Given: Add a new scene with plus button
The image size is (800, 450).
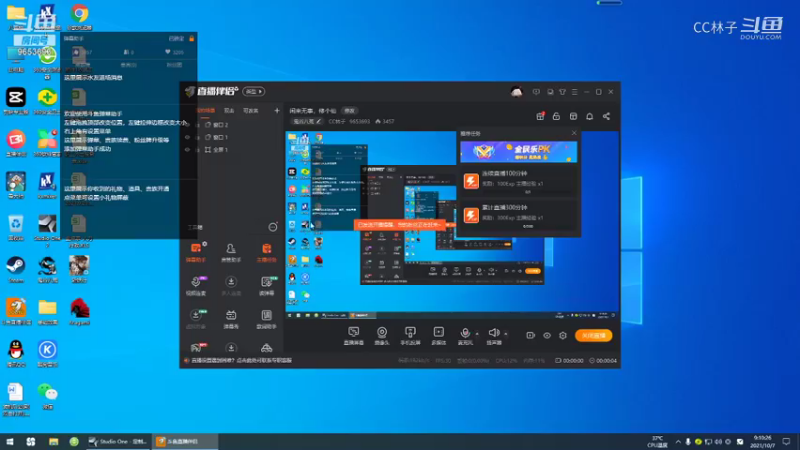Looking at the screenshot, I should [x=277, y=110].
